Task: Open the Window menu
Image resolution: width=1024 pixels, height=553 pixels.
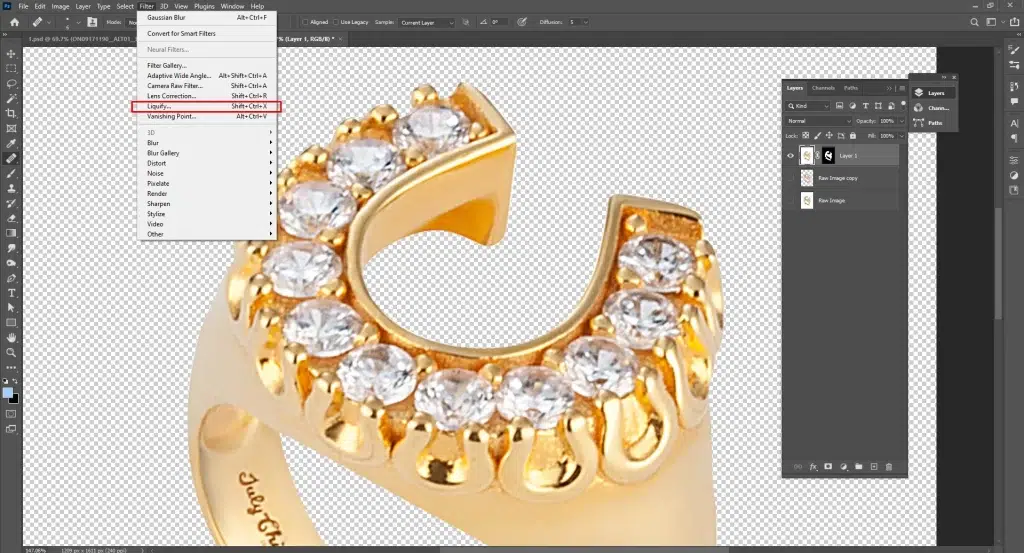Action: point(232,6)
